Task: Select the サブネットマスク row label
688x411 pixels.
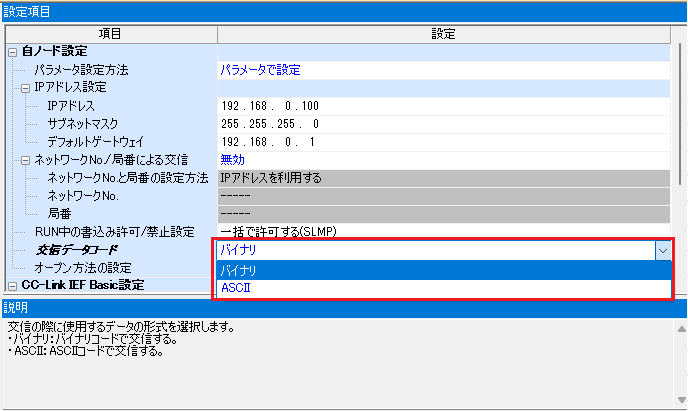Action: tap(82, 124)
